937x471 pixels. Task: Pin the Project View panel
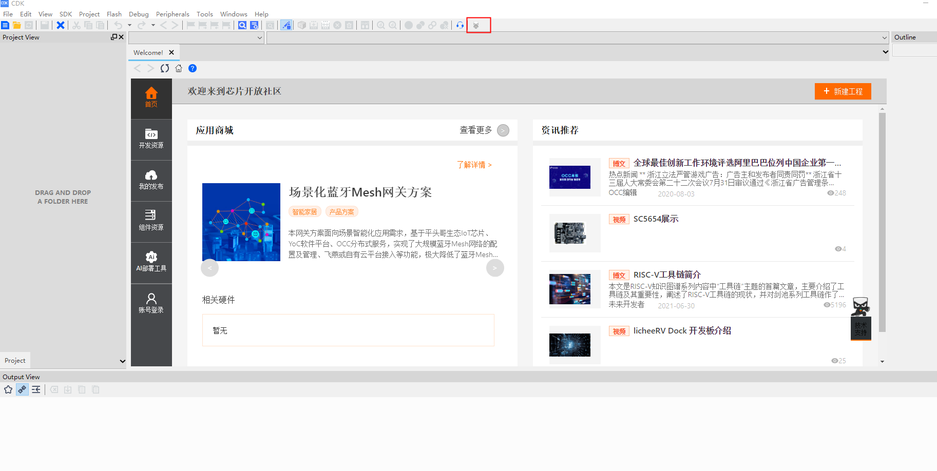(114, 37)
